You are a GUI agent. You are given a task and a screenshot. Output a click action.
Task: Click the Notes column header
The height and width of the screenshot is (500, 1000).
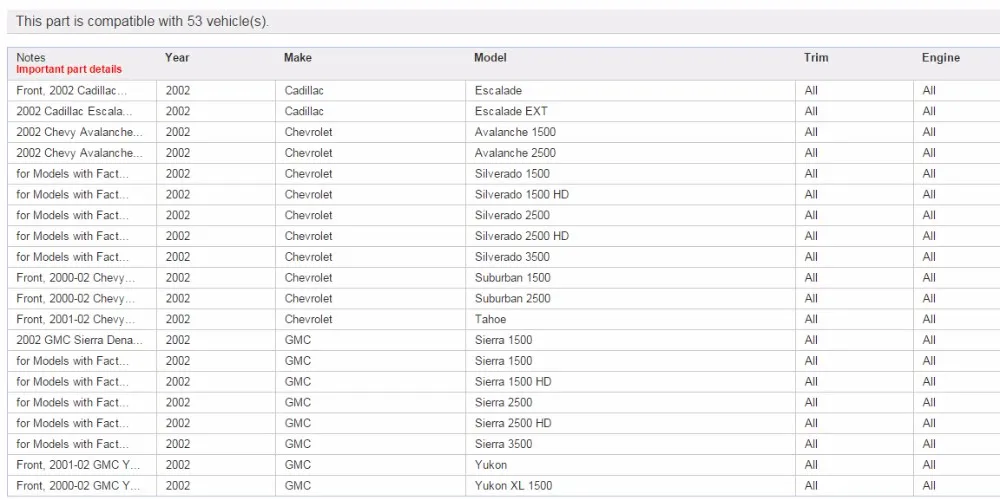pos(31,57)
